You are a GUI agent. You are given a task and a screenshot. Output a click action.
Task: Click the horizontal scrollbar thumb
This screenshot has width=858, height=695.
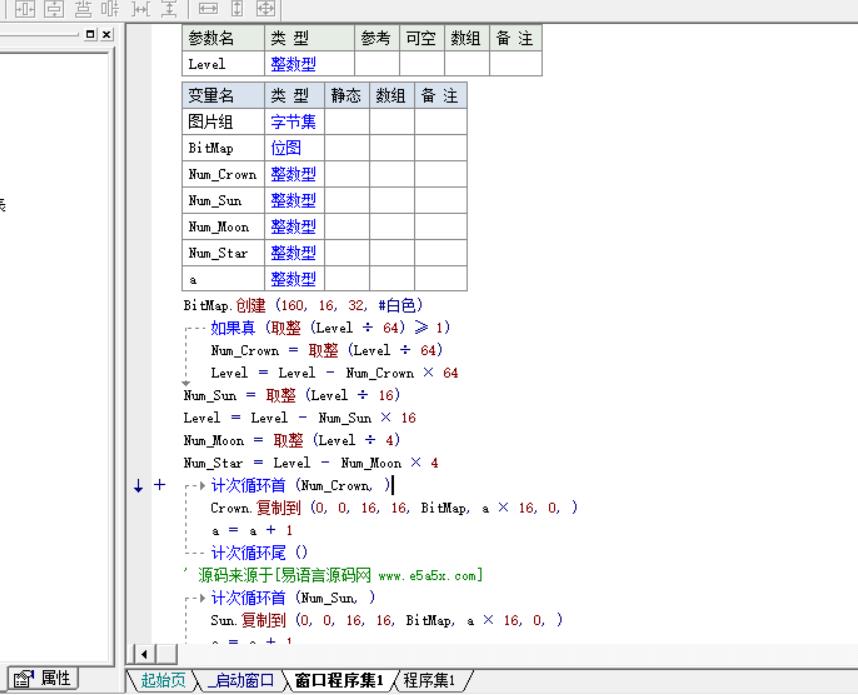coord(166,654)
